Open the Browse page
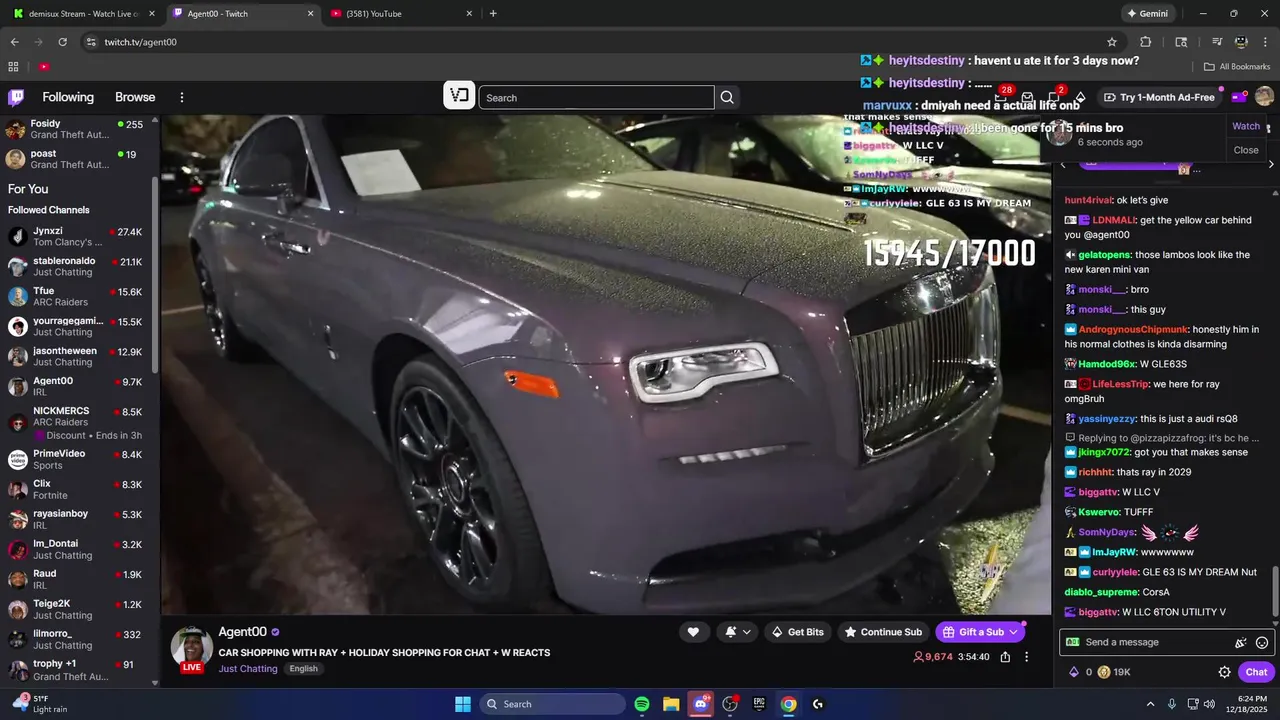This screenshot has width=1280, height=720. [135, 97]
